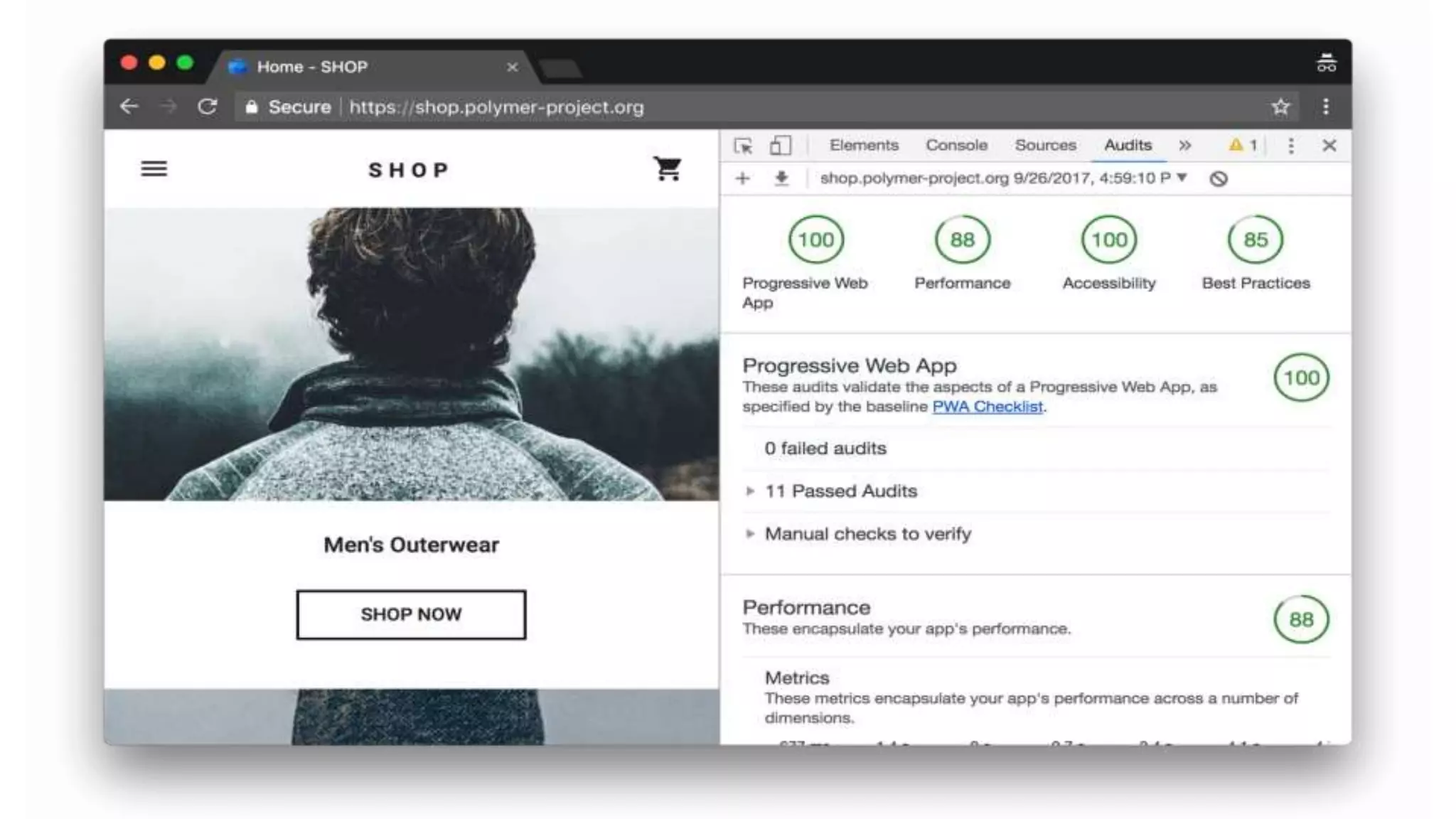The height and width of the screenshot is (819, 1456).
Task: Open the hamburger menu in SHOP header
Action: (x=154, y=169)
